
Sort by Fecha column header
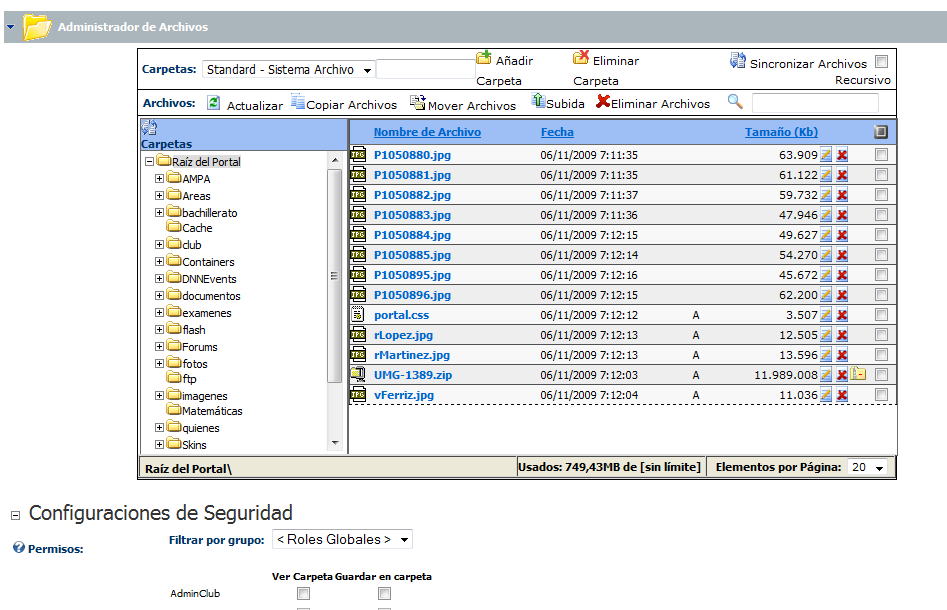click(557, 132)
